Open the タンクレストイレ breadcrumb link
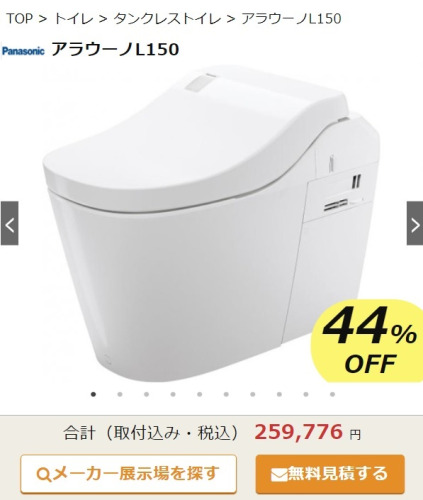The image size is (423, 500). (x=167, y=19)
